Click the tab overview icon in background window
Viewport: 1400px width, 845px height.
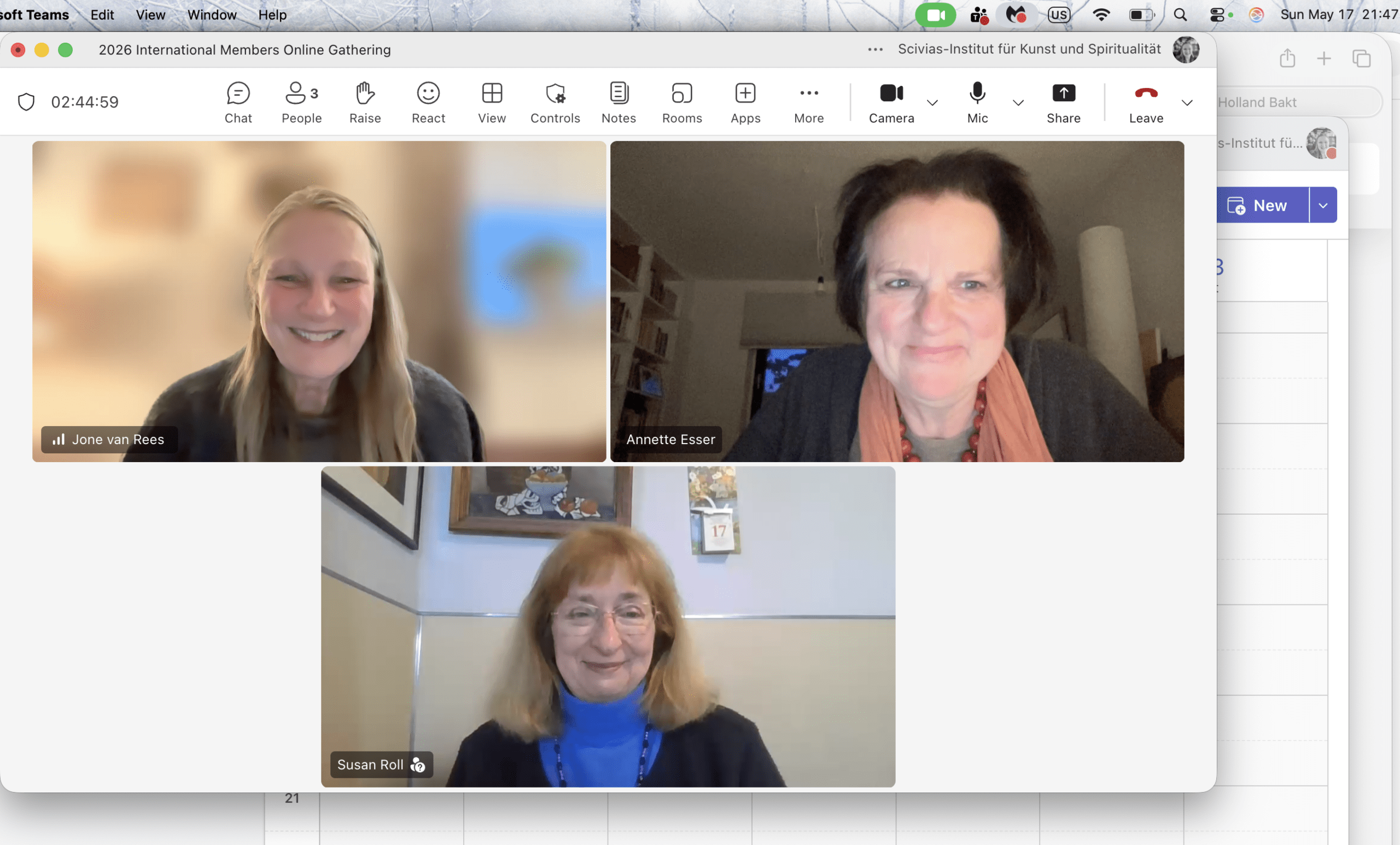point(1361,59)
